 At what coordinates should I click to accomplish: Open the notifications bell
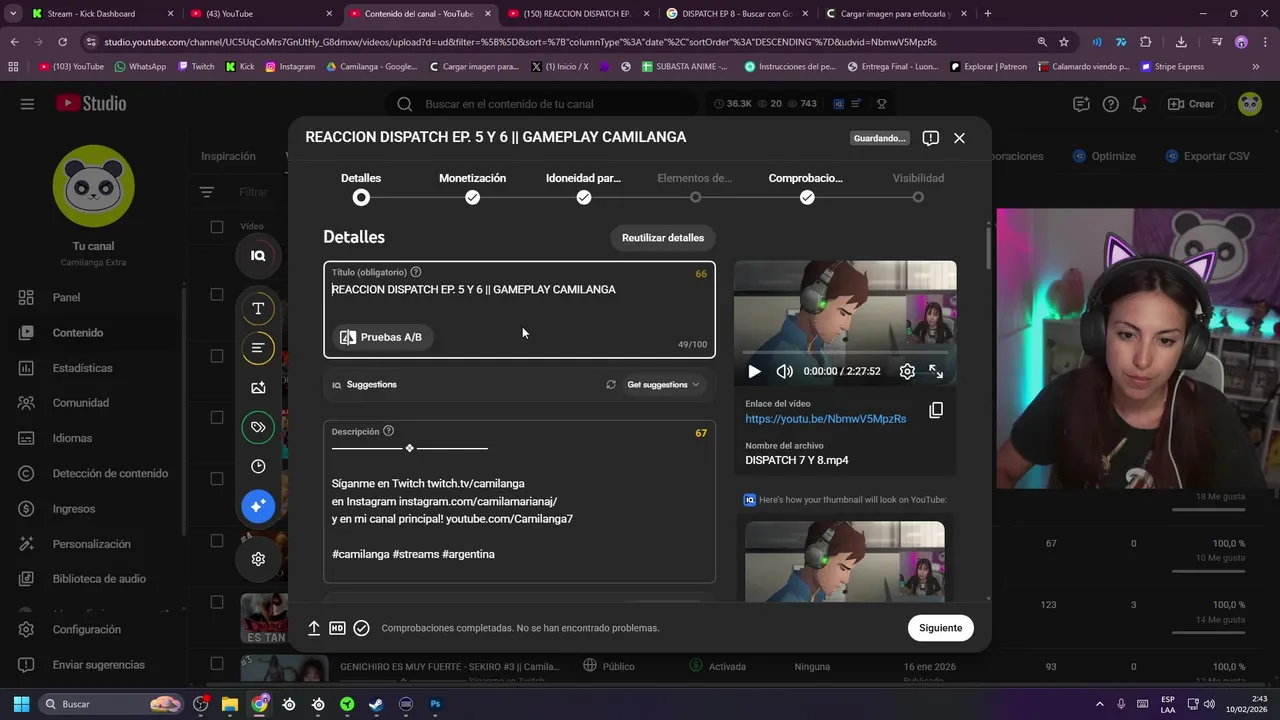1139,104
